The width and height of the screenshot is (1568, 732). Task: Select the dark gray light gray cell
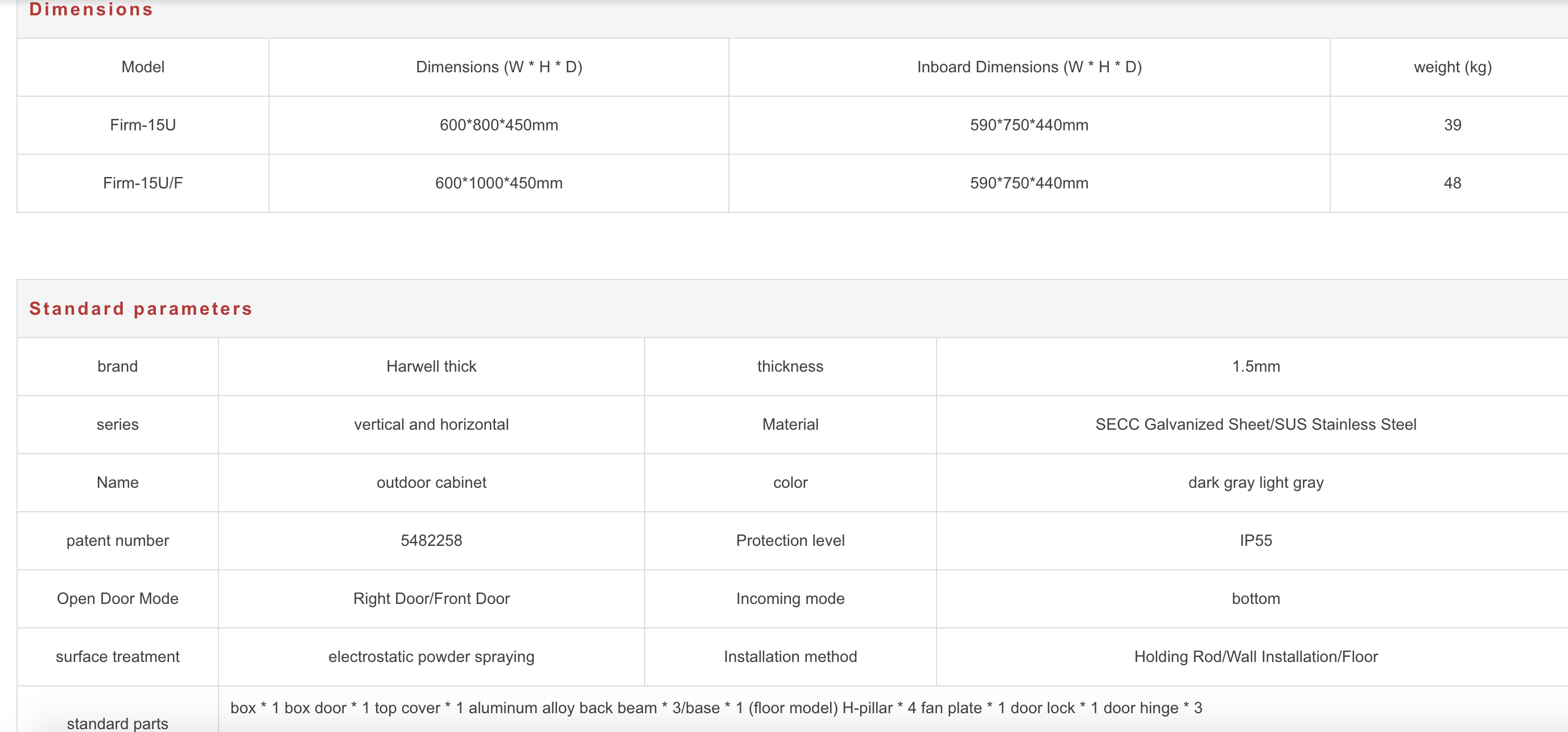1256,482
